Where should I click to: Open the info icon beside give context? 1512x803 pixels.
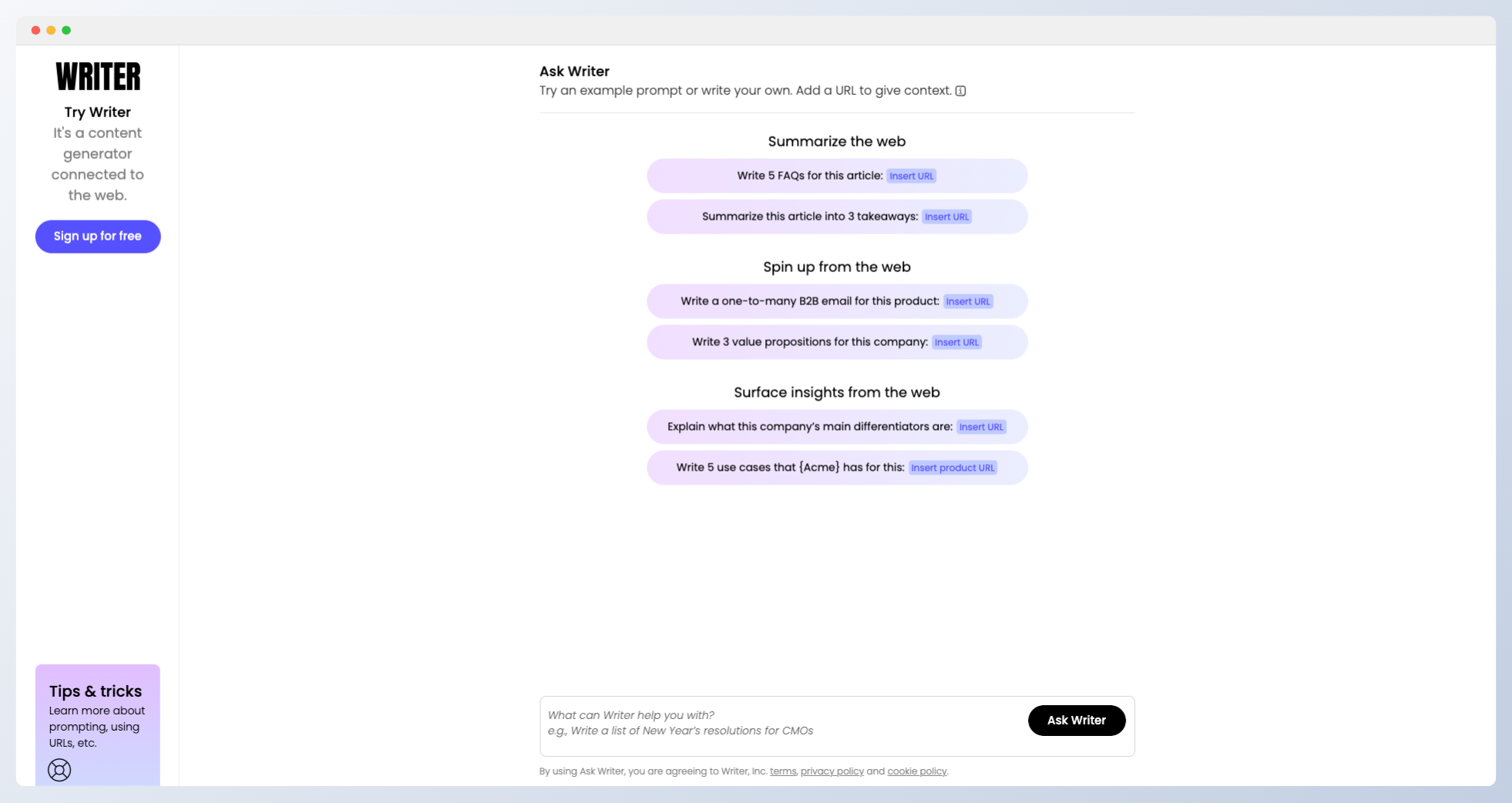point(960,91)
